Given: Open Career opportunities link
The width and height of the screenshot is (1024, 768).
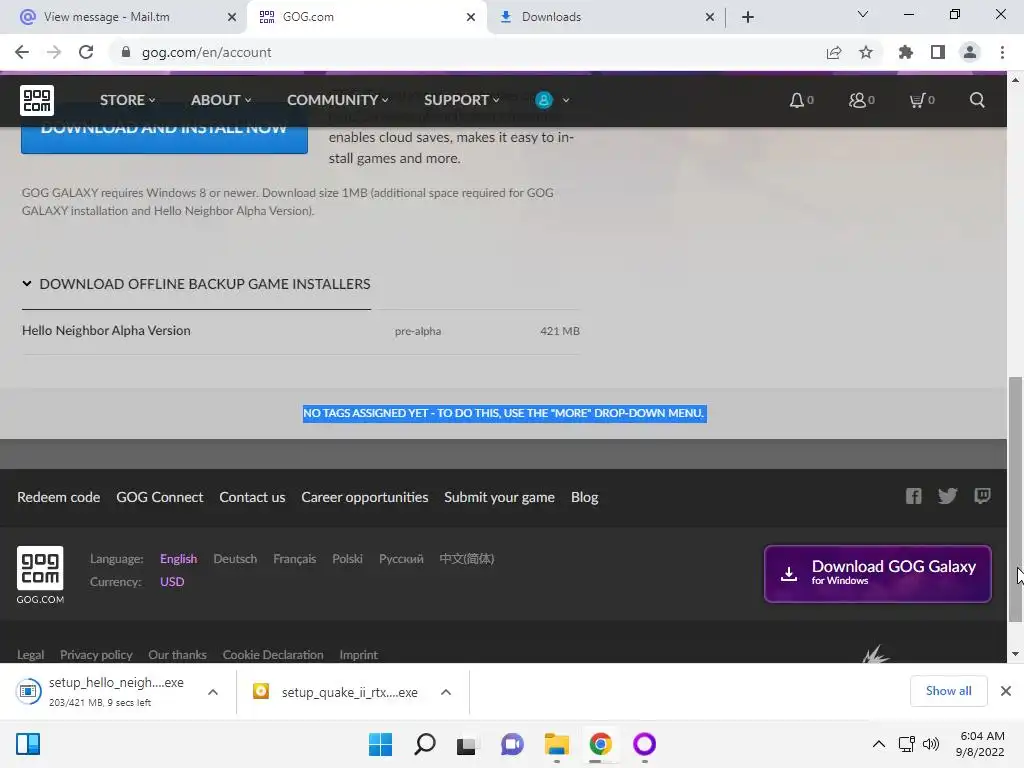Looking at the screenshot, I should (364, 497).
